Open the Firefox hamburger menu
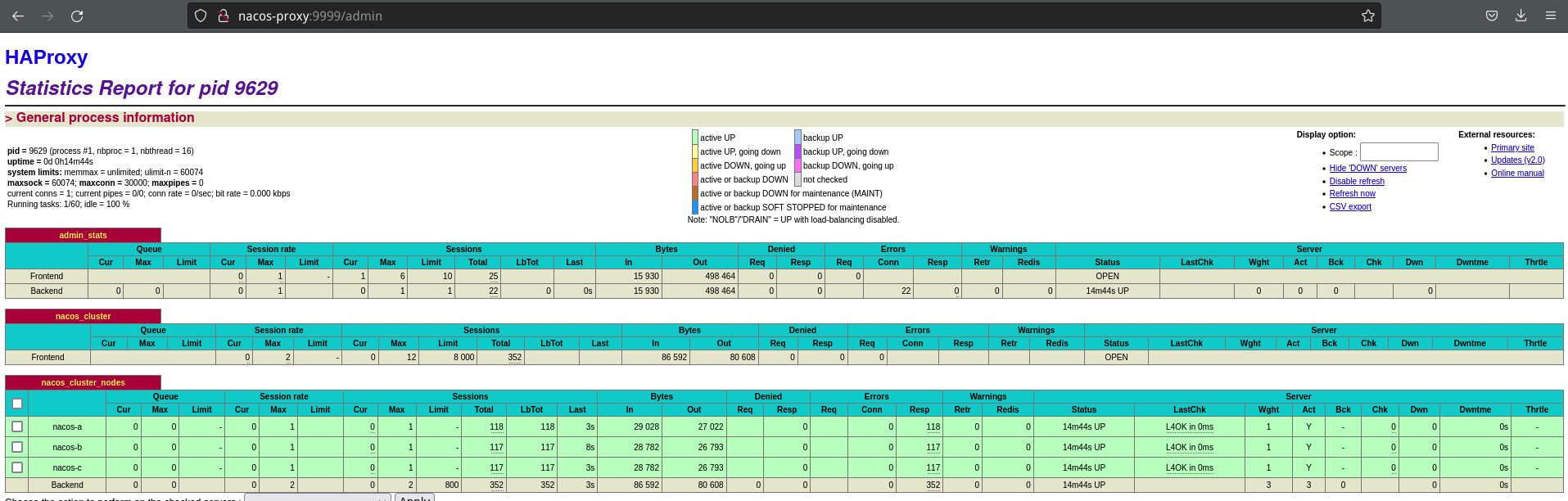This screenshot has width=1568, height=501. (1550, 16)
